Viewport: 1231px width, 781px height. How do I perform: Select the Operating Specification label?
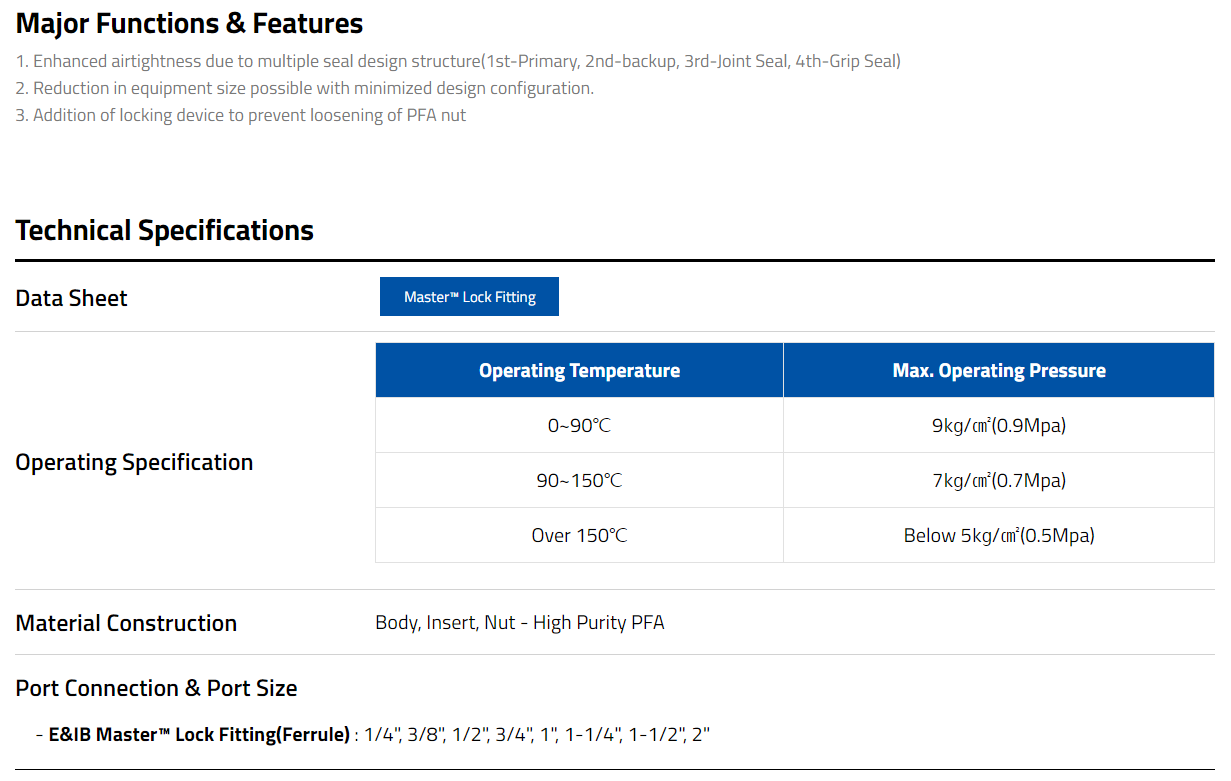coord(134,462)
